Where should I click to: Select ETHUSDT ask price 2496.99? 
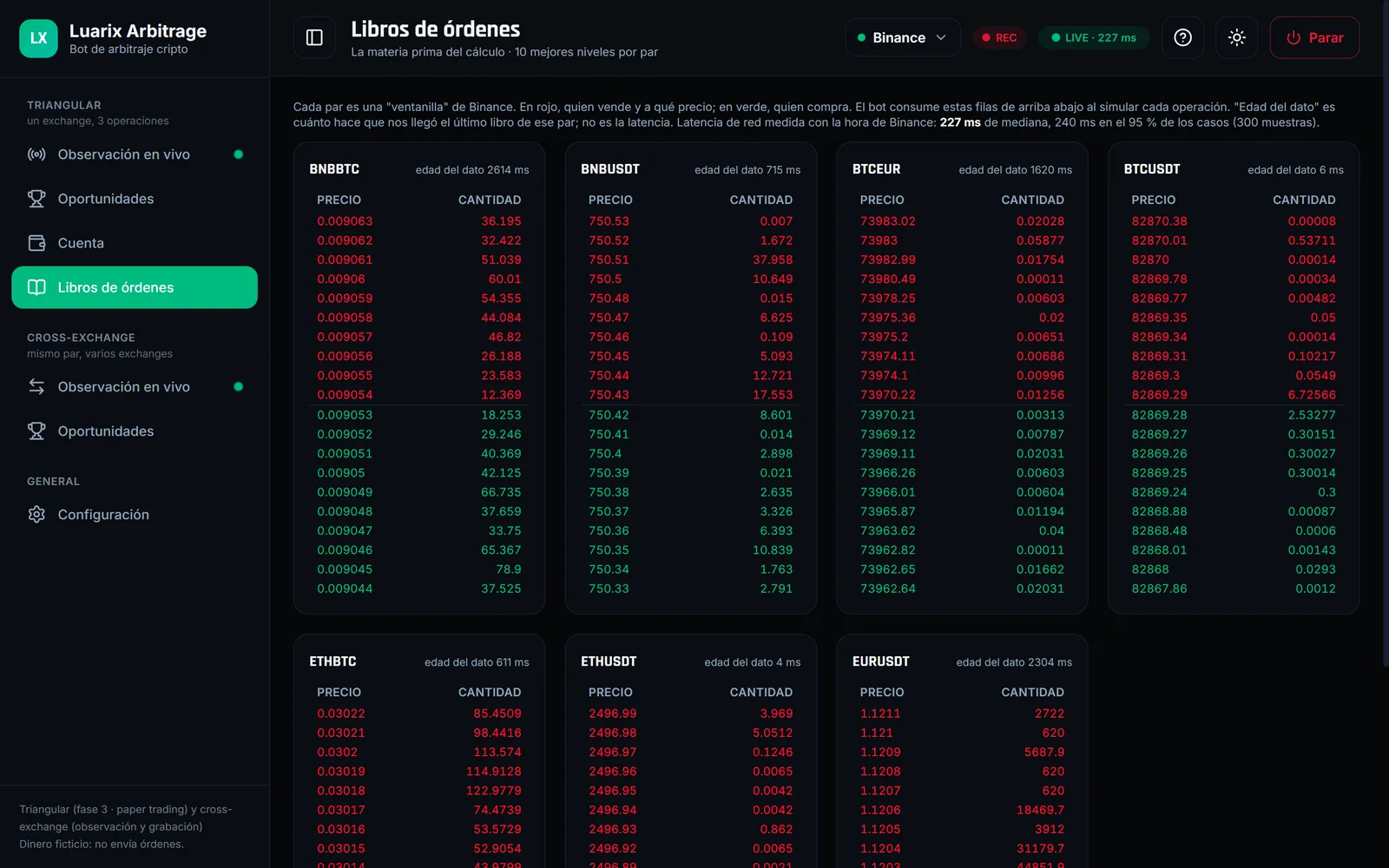point(612,713)
